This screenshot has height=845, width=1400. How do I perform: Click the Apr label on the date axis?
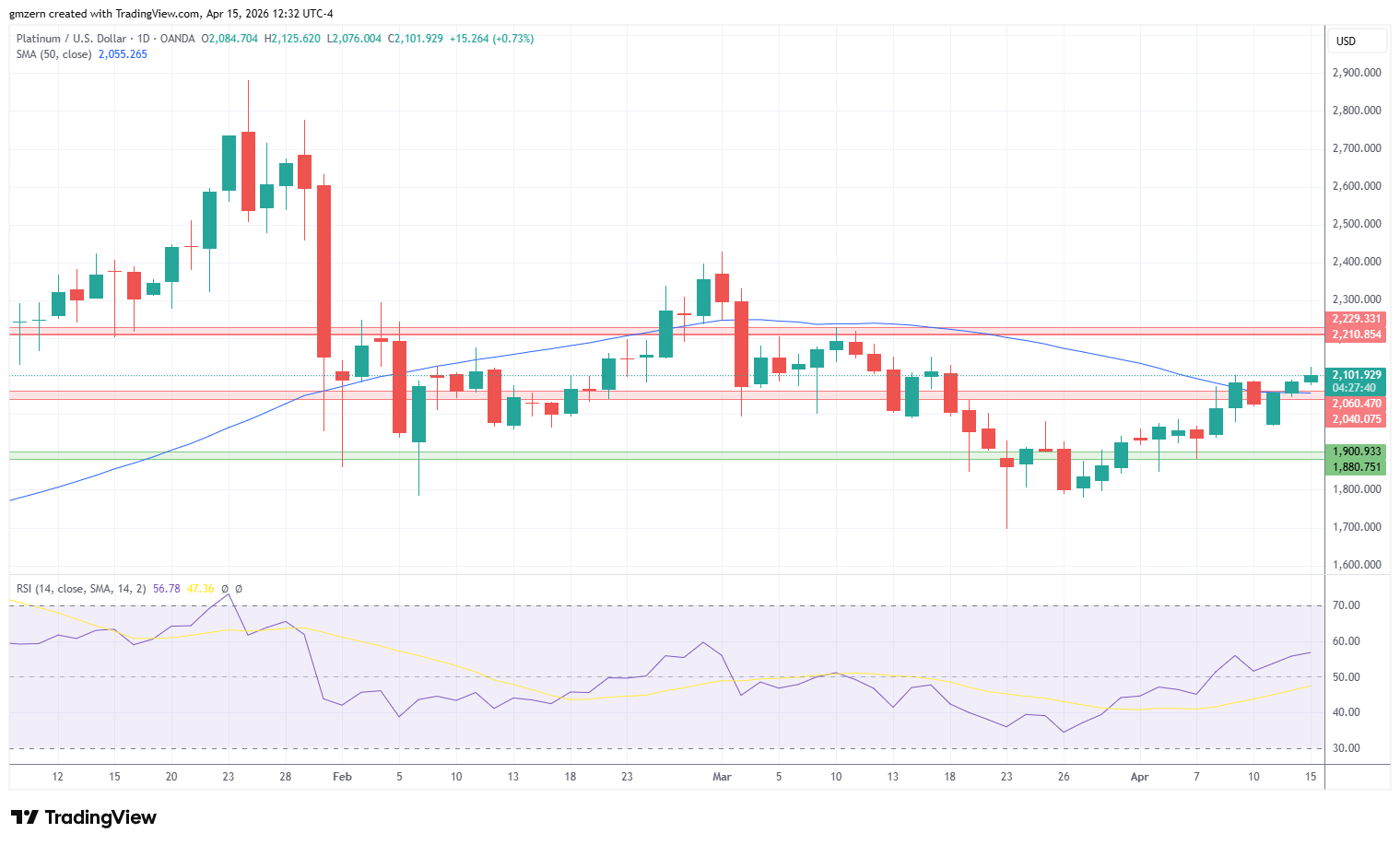[1139, 777]
